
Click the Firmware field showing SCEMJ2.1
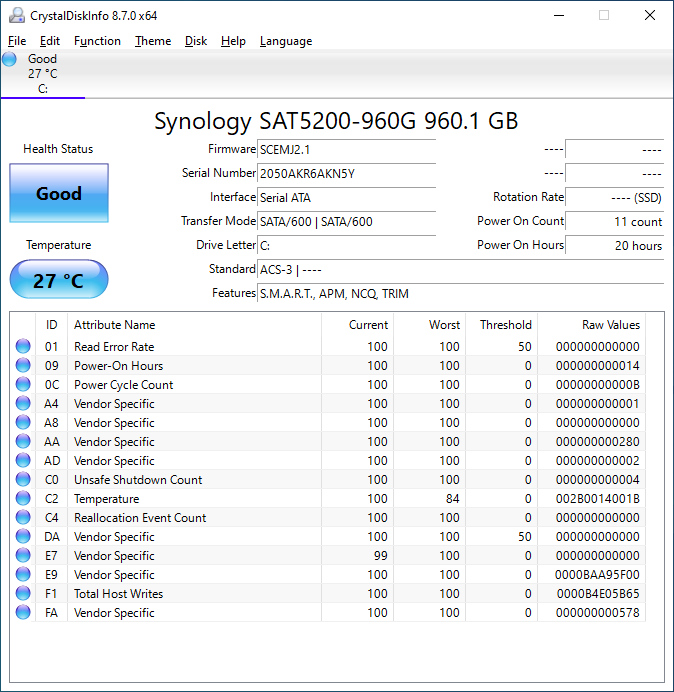(346, 150)
